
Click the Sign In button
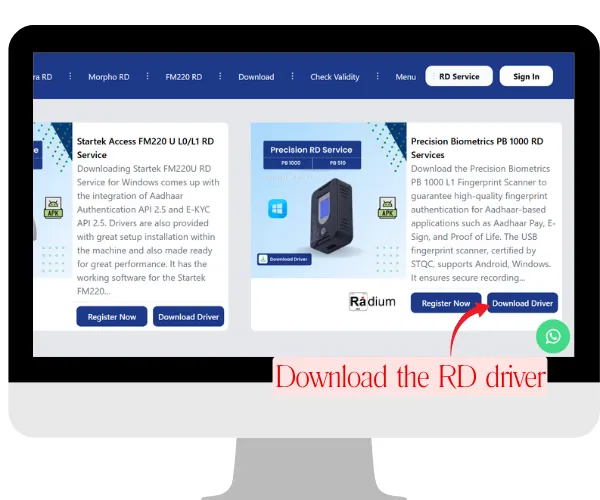(526, 76)
